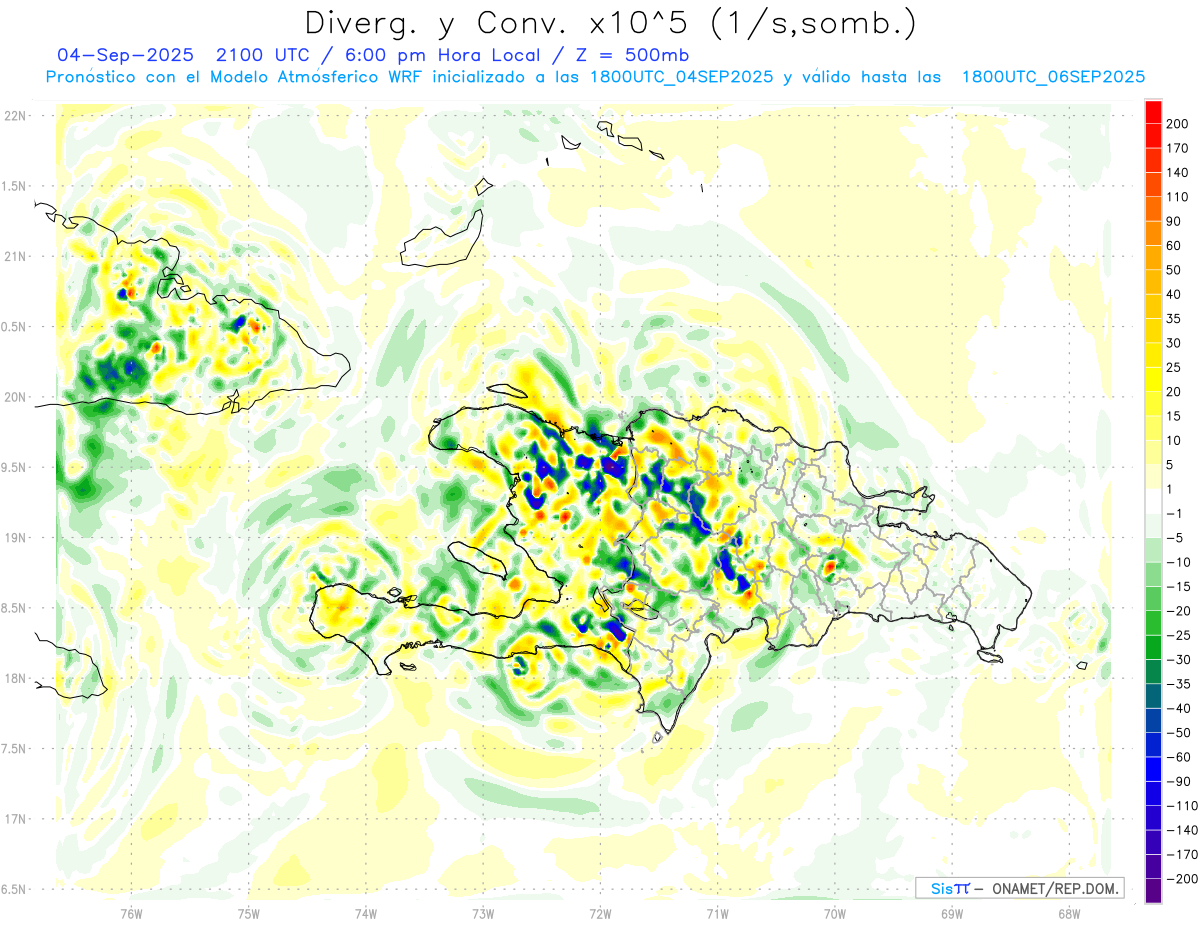The image size is (1200, 927).
Task: Click the '20N' latitude label
Action: point(14,397)
